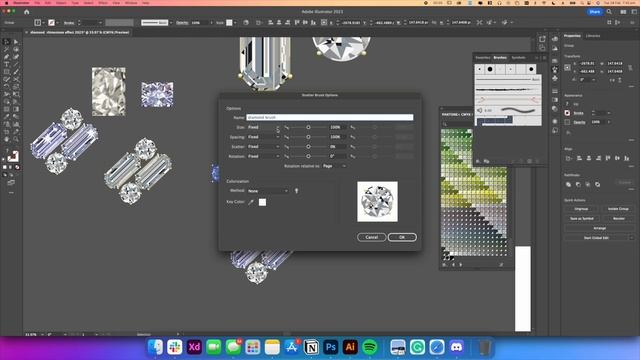The height and width of the screenshot is (360, 640).
Task: Click Cancel in Scatter Brush Options
Action: [371, 237]
